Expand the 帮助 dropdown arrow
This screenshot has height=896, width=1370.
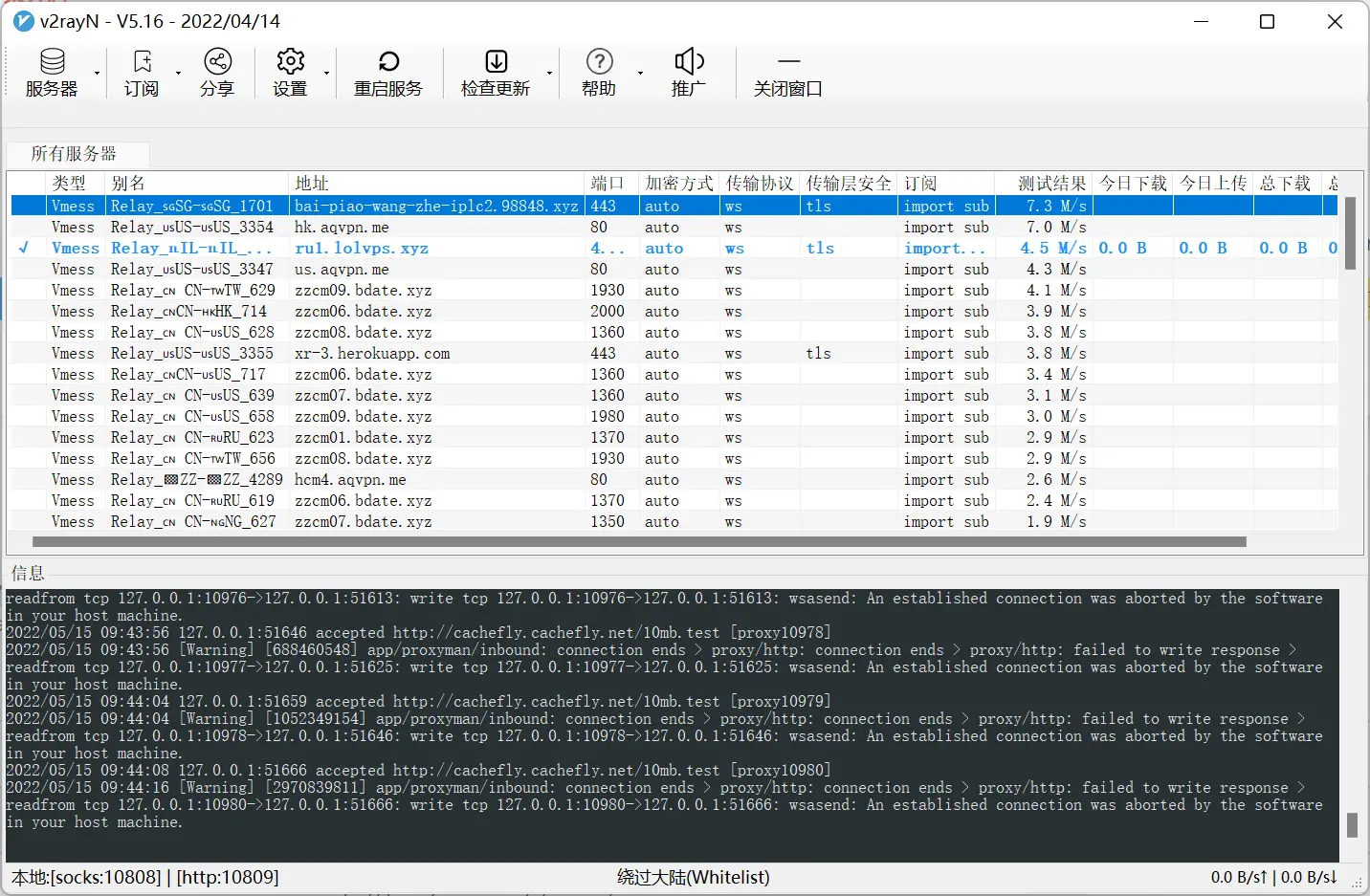pyautogui.click(x=640, y=74)
